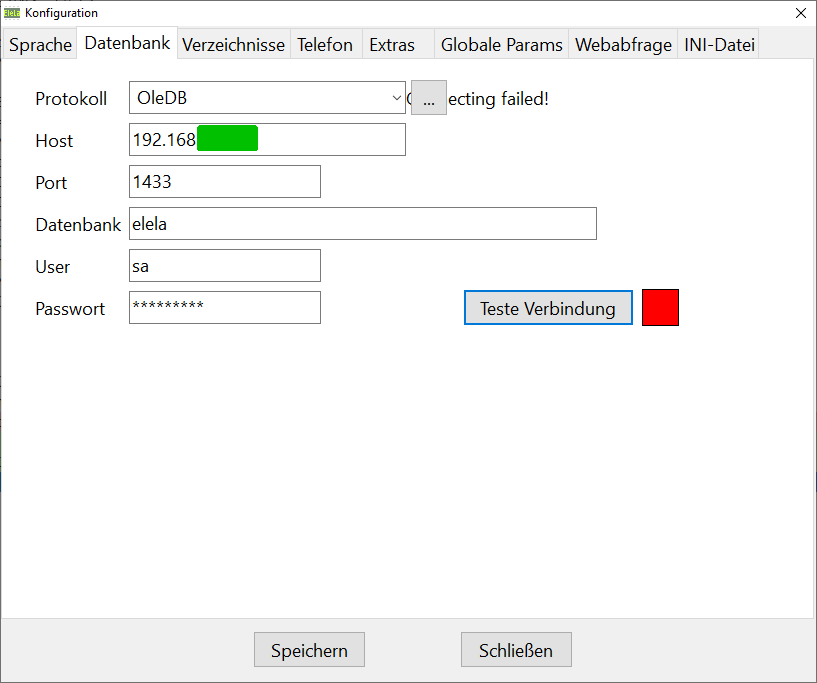Viewport: 817px width, 683px height.
Task: Click the Teste Verbindung button
Action: point(548,308)
